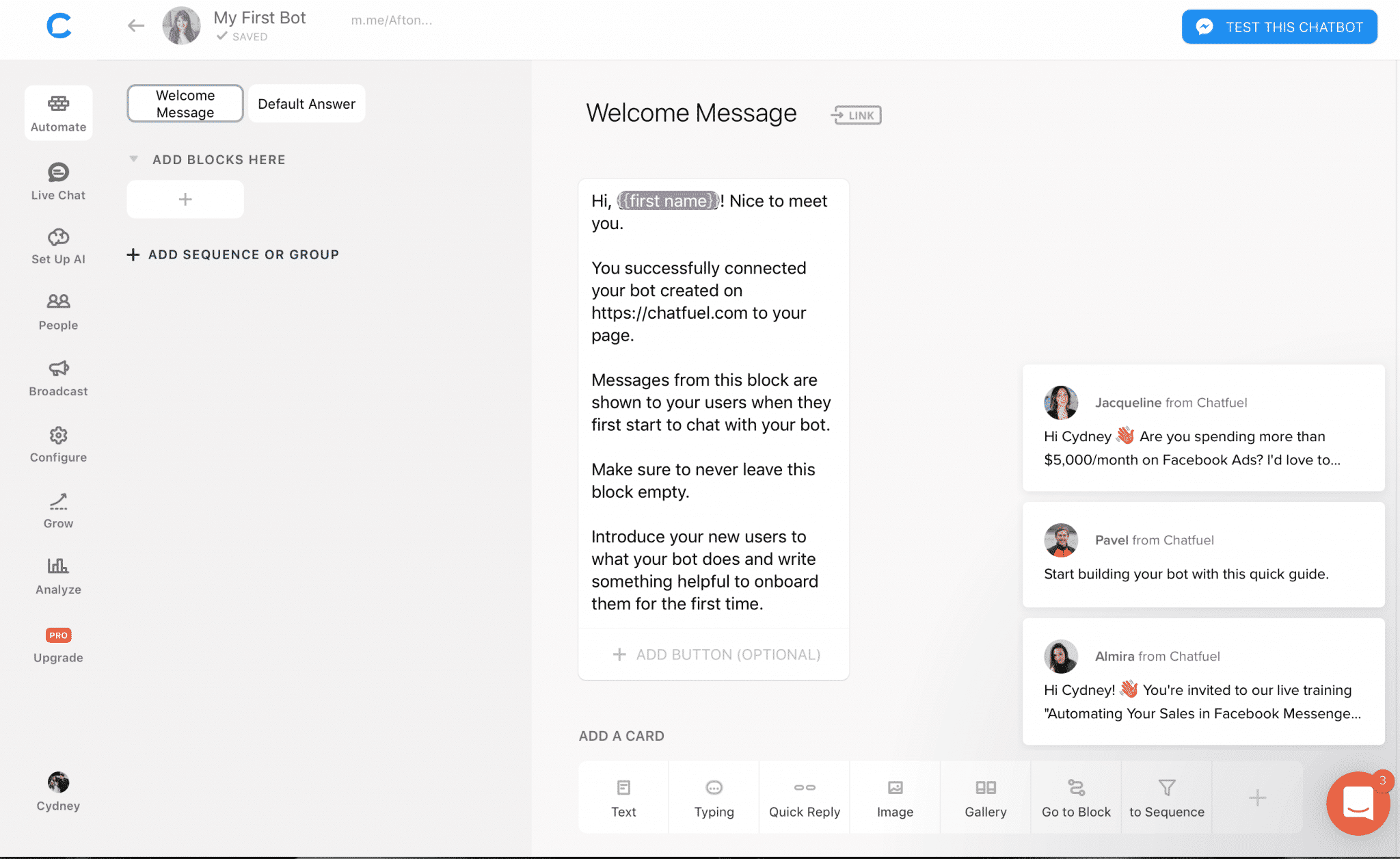
Task: Click the Chatfuel logo icon
Action: (x=59, y=26)
